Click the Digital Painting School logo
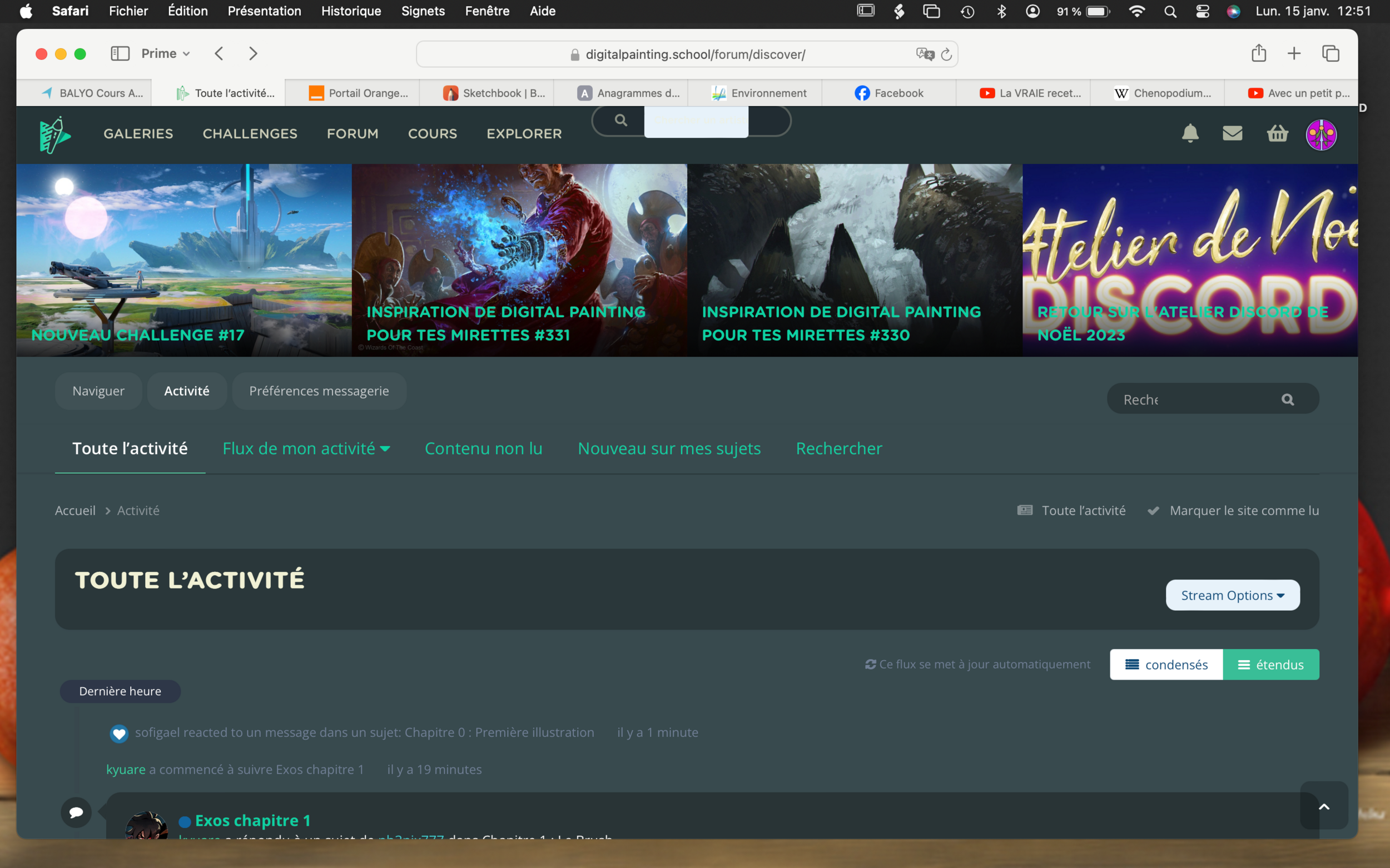 click(55, 135)
